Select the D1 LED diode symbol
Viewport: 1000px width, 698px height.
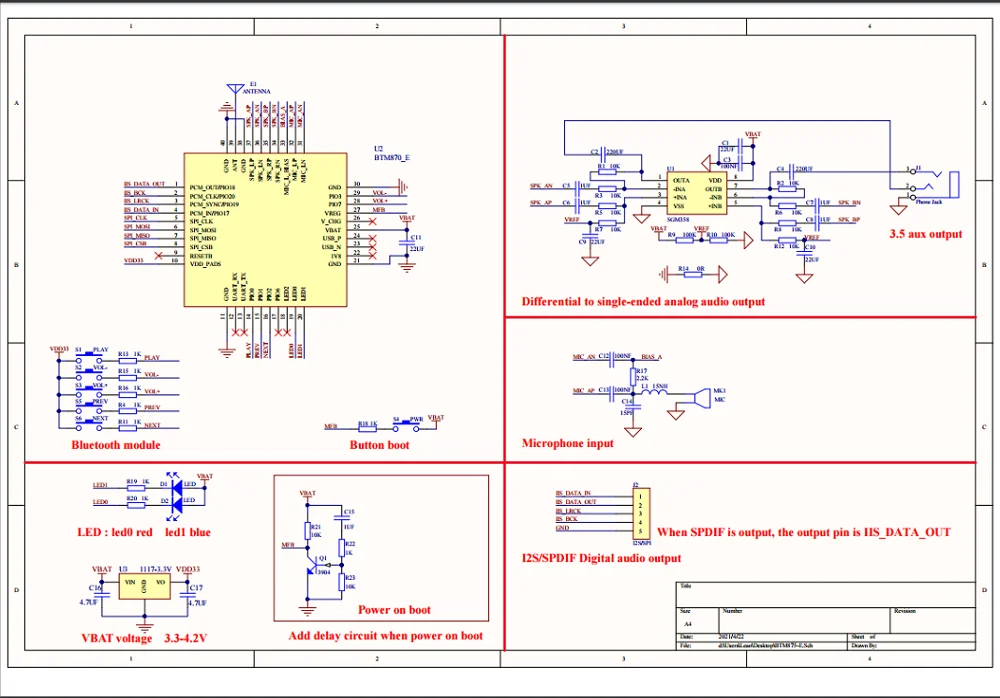click(x=175, y=484)
